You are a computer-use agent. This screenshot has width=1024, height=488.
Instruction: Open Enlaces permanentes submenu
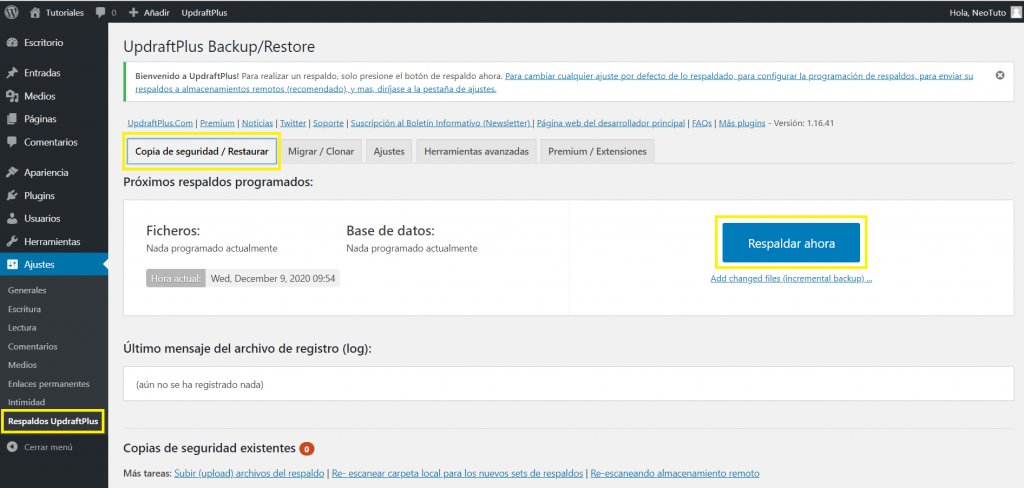tap(48, 383)
